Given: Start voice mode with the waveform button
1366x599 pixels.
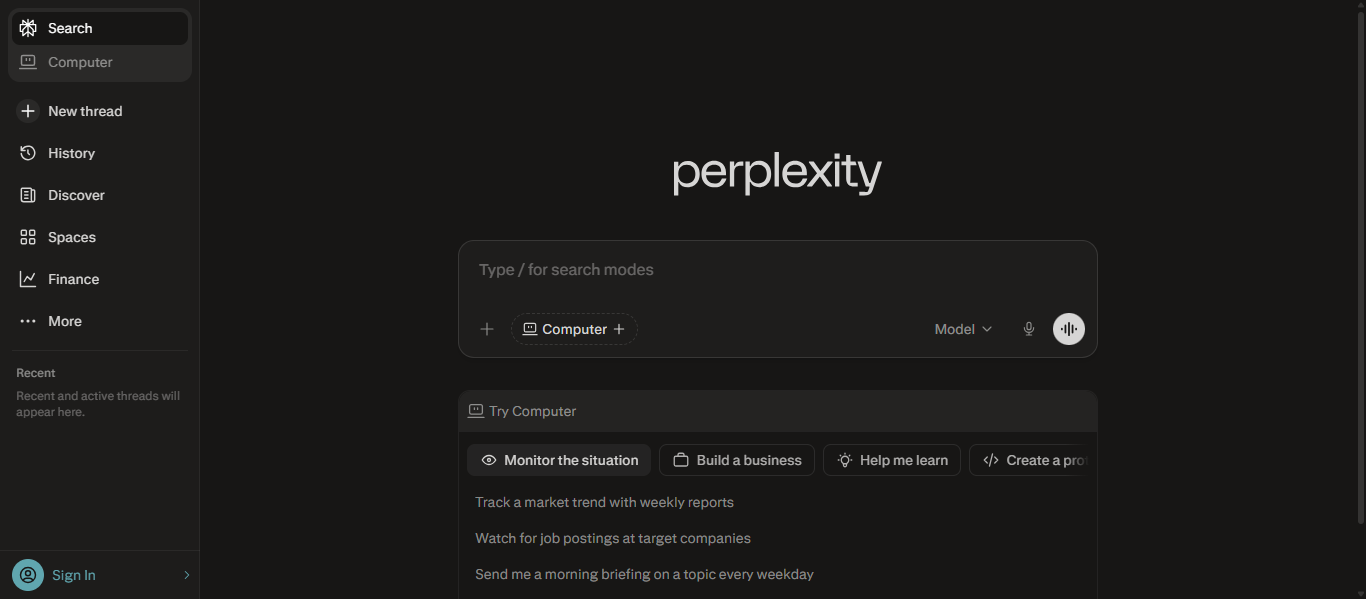Looking at the screenshot, I should coord(1068,328).
